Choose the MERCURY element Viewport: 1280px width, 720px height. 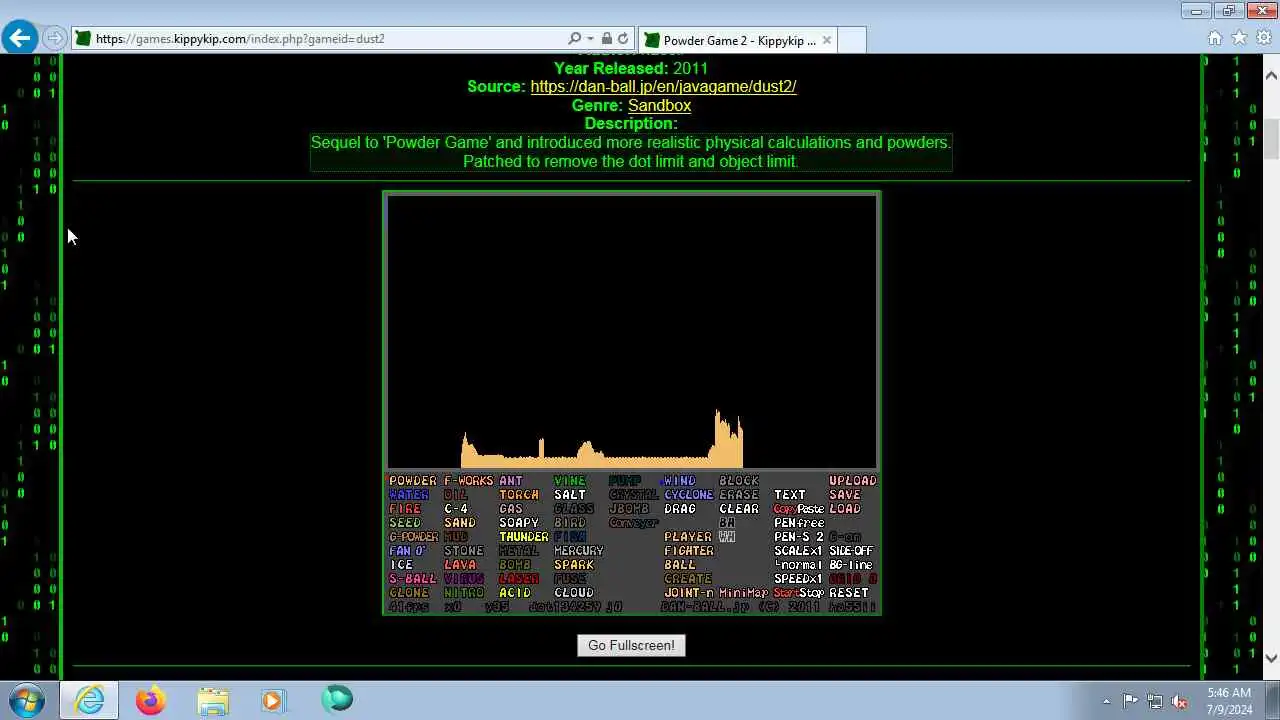coord(579,551)
